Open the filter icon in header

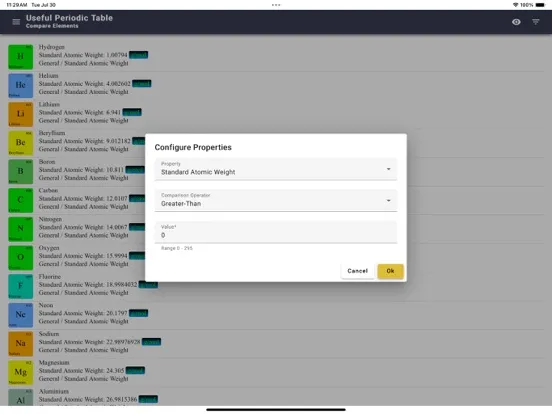[x=536, y=22]
